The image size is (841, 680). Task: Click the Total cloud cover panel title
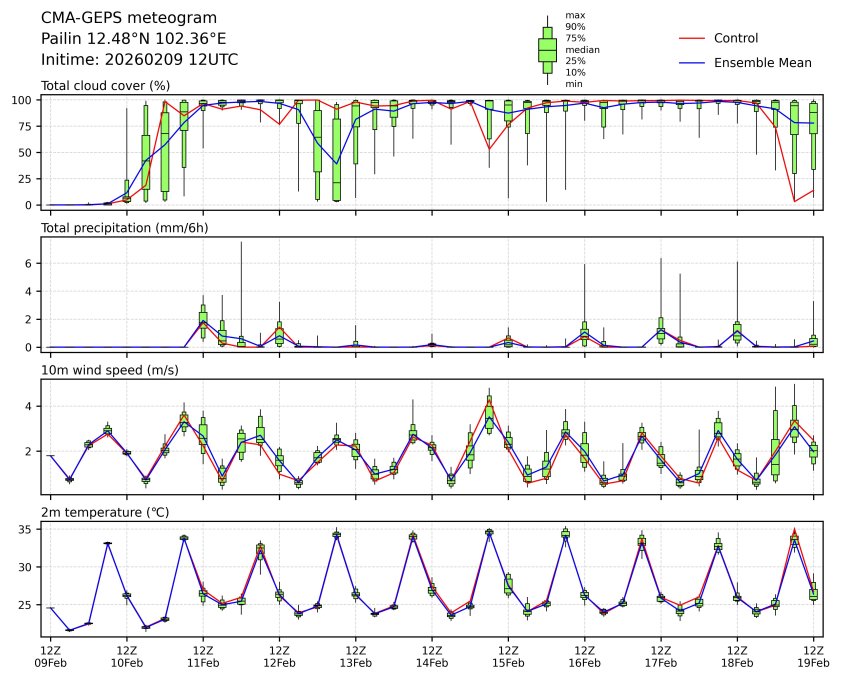(x=105, y=86)
